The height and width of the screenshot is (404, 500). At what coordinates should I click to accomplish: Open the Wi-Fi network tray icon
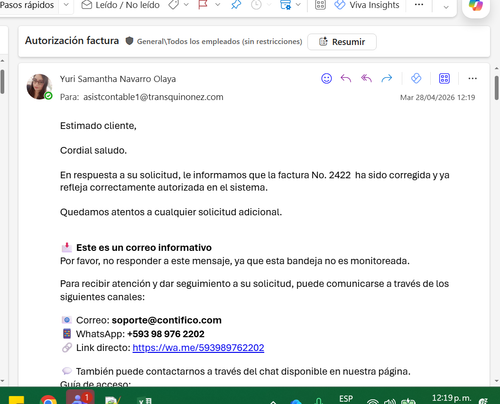click(x=372, y=401)
